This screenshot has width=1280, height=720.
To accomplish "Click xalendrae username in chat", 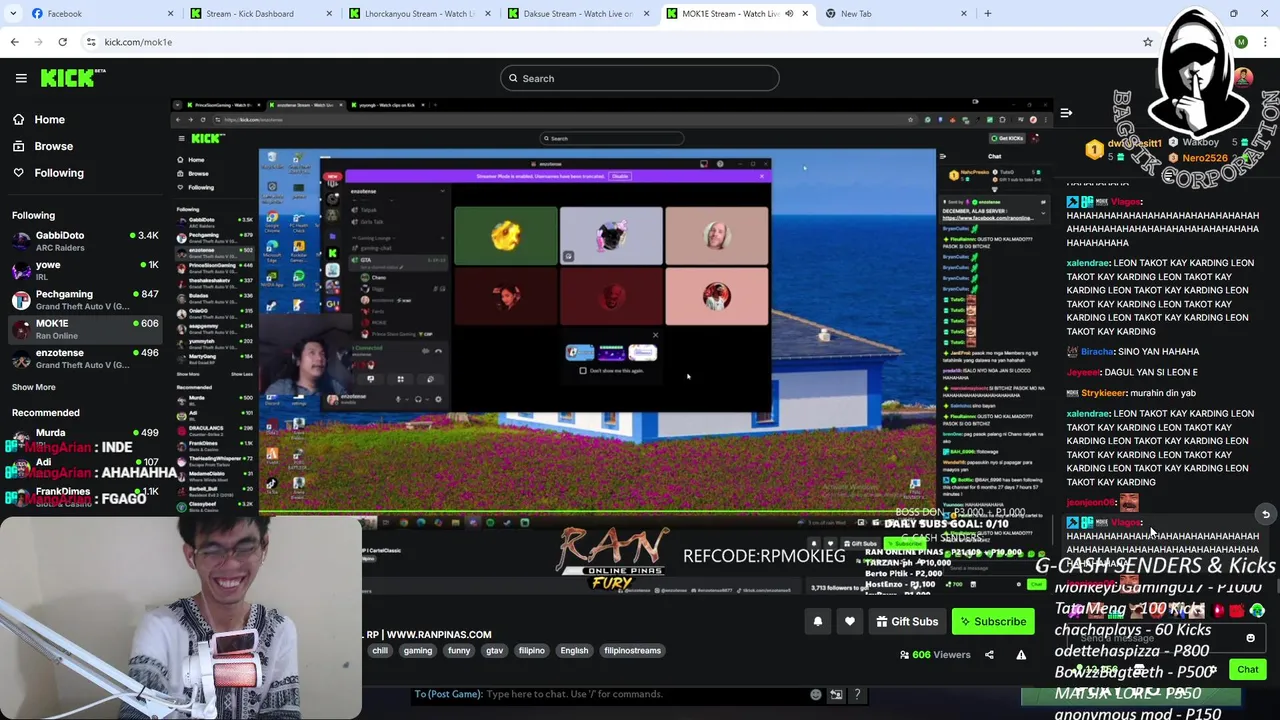I will point(1088,263).
